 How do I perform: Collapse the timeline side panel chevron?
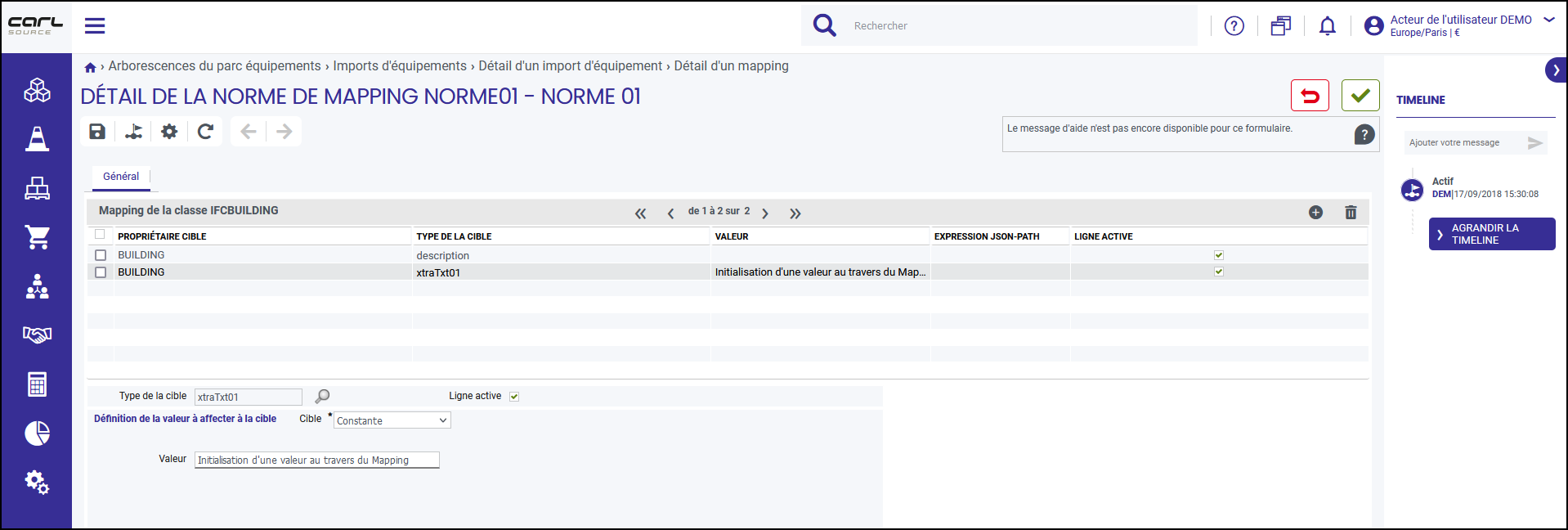coord(1556,70)
